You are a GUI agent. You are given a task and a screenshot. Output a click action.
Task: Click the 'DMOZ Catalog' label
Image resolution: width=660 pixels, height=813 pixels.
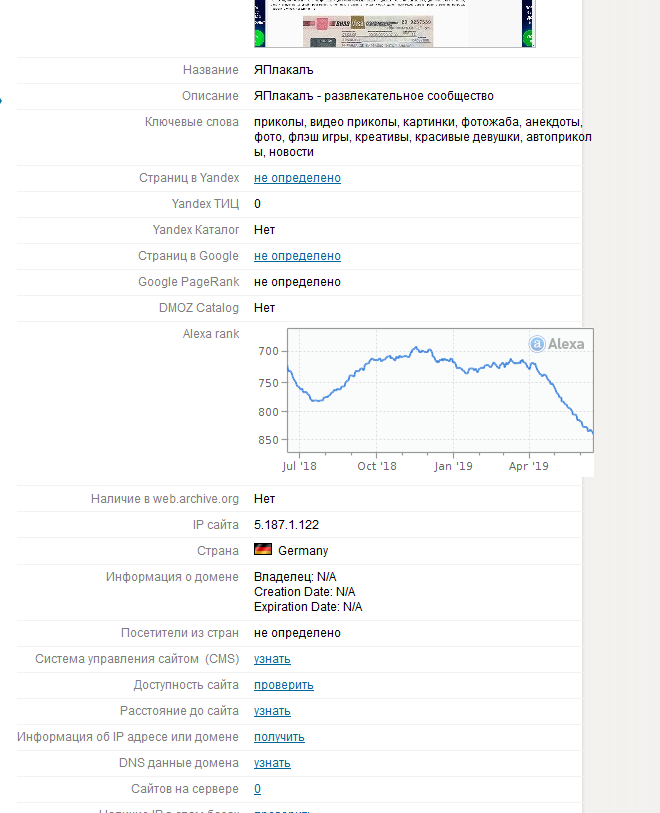pyautogui.click(x=199, y=307)
